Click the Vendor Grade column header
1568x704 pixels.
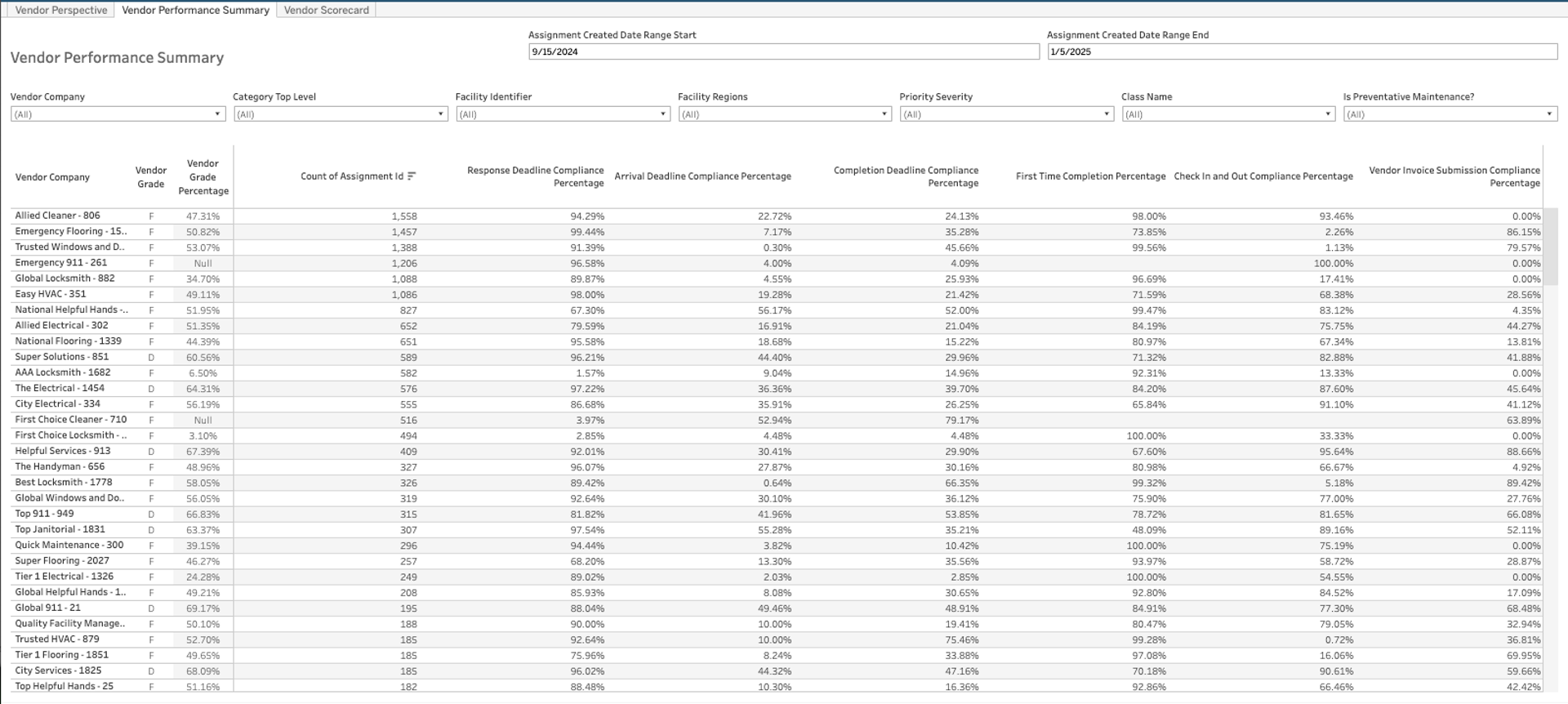click(151, 177)
